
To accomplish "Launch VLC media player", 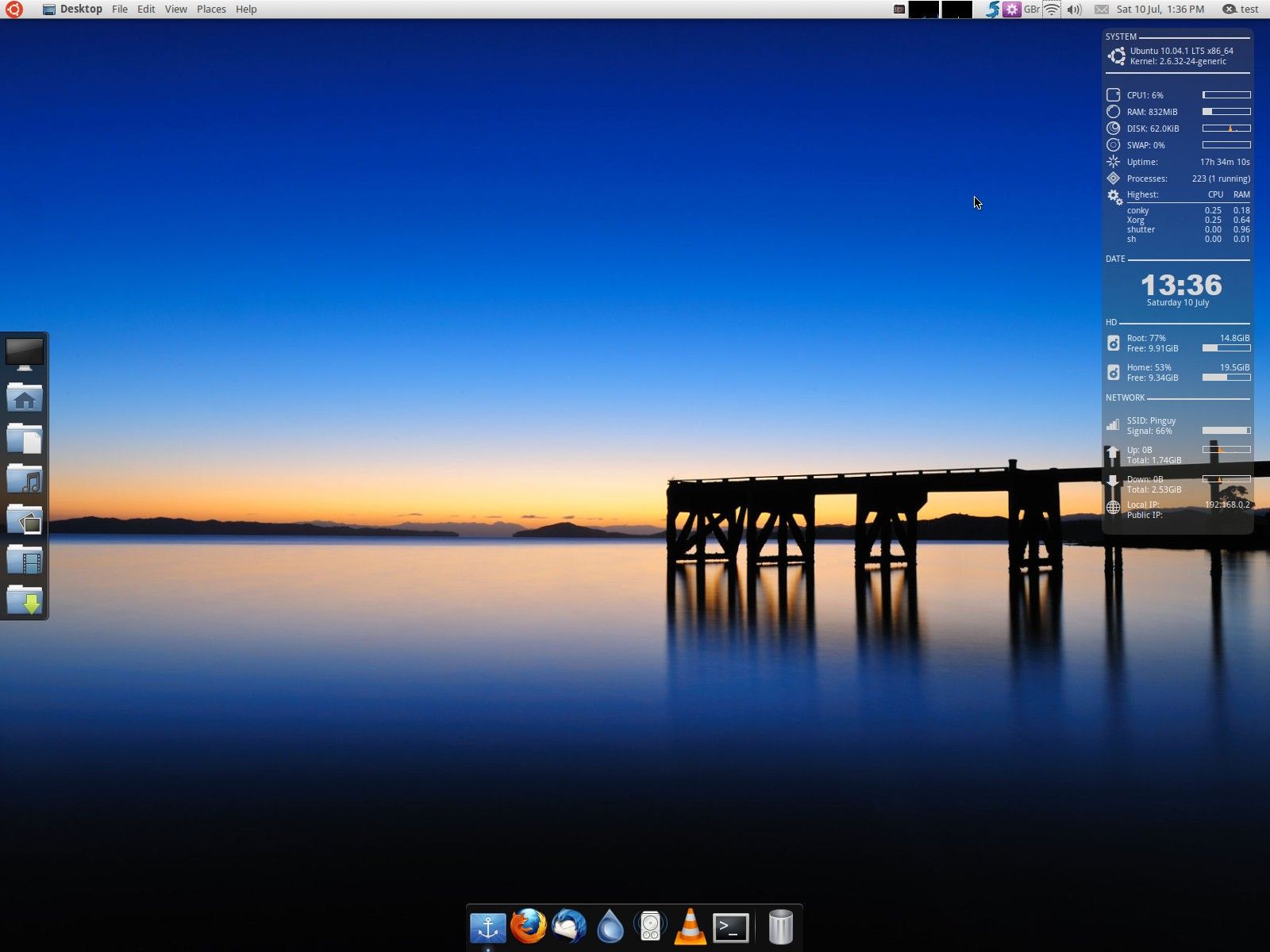I will [690, 927].
